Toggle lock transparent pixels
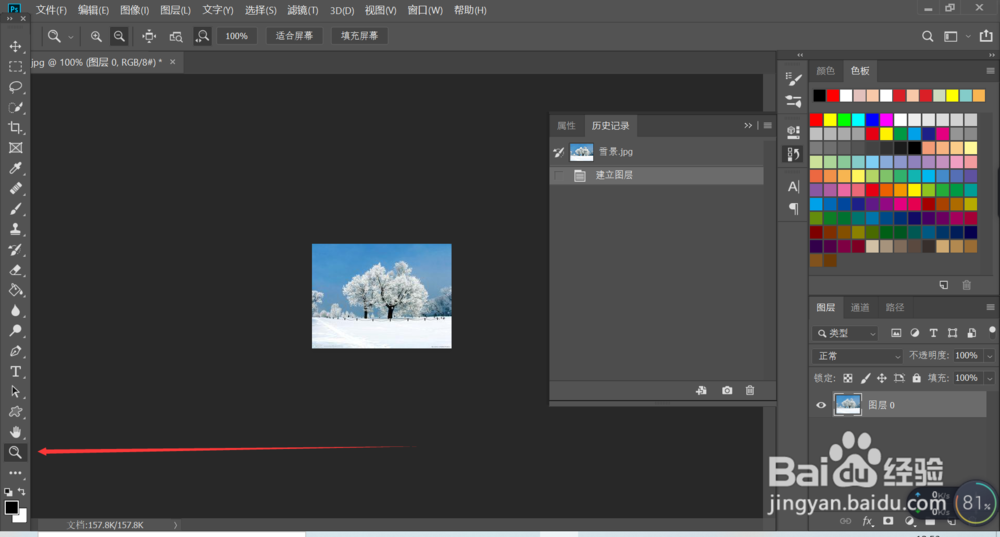Screen dimensions: 1000x537 (848, 378)
